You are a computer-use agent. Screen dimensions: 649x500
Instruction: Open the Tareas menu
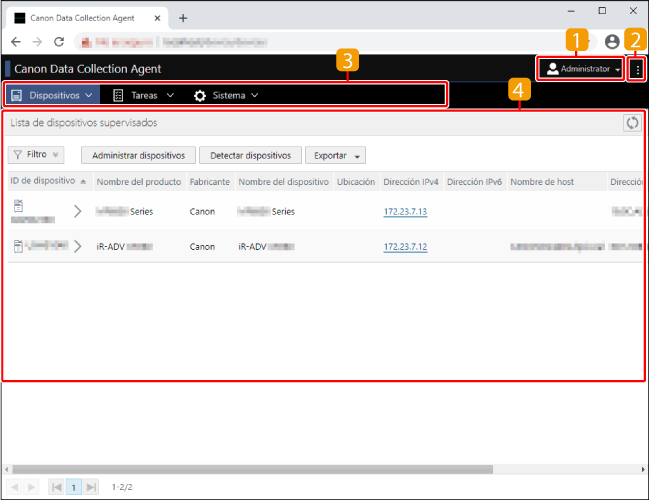(x=143, y=95)
